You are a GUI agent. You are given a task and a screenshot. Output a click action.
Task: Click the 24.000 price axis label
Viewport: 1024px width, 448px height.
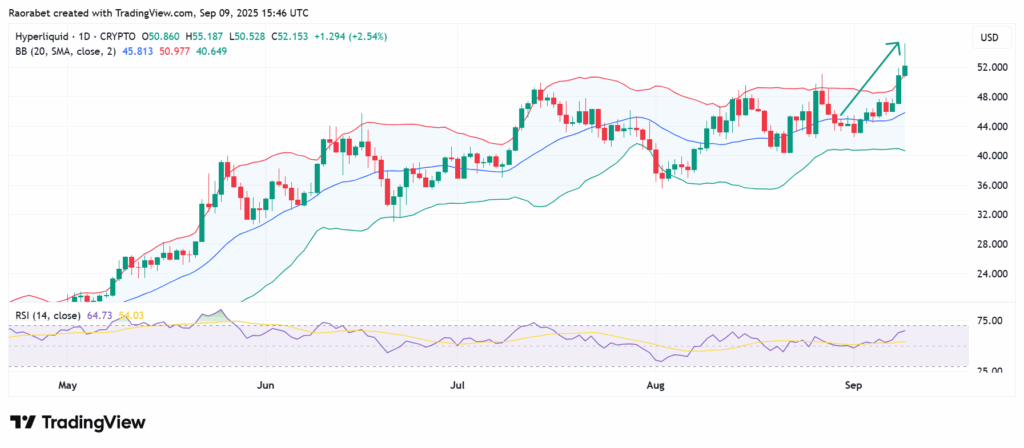(x=993, y=274)
